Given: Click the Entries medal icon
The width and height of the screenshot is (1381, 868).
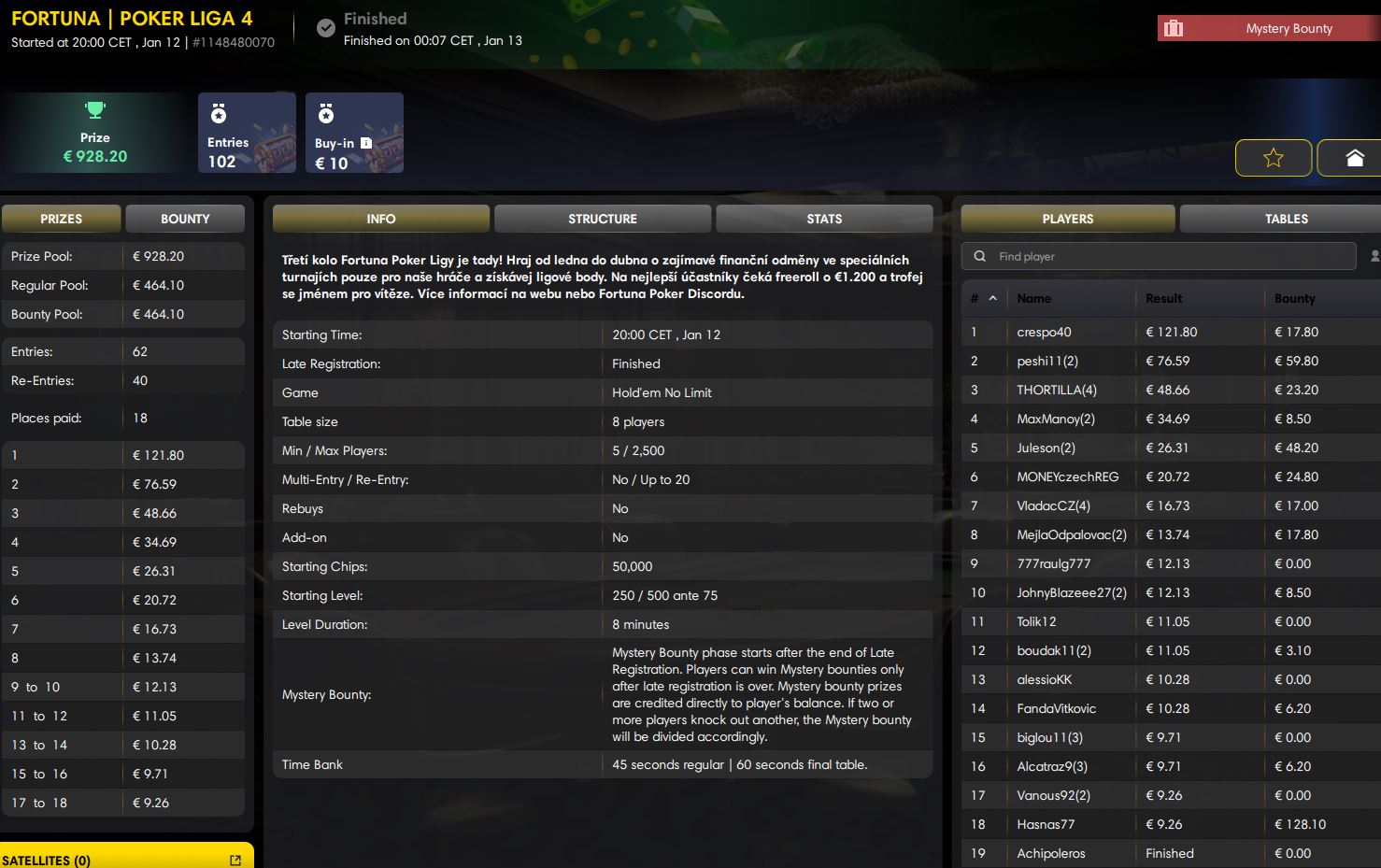Looking at the screenshot, I should [x=219, y=114].
